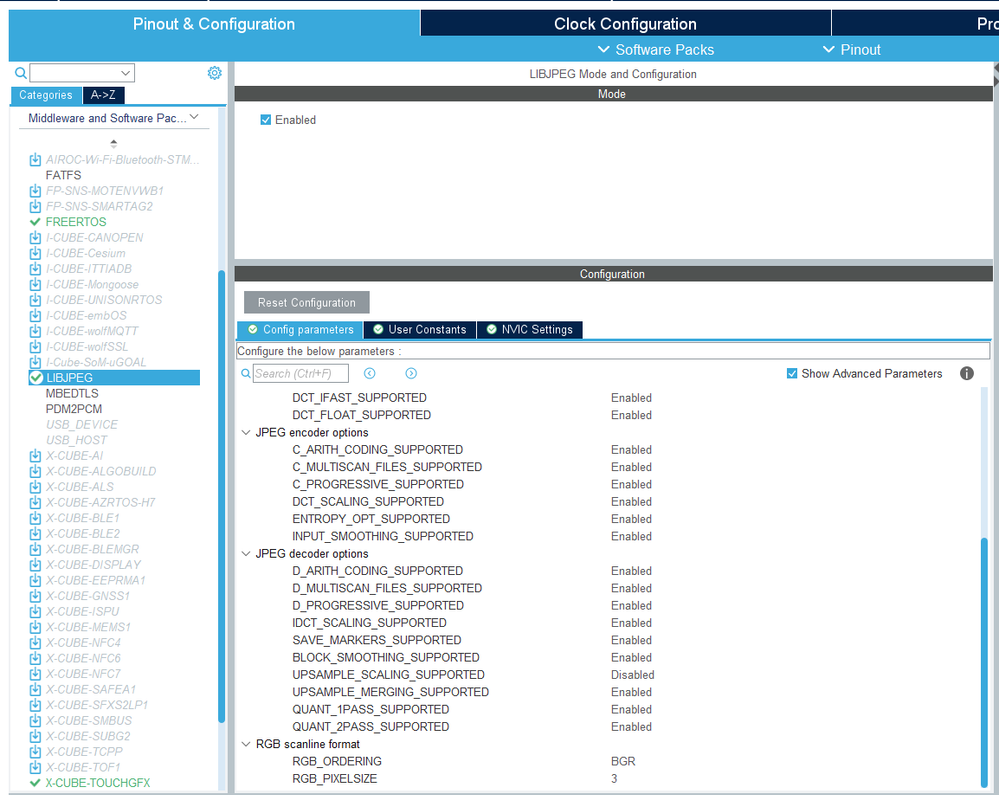This screenshot has width=999, height=795.
Task: Click download icon for AIROC-Wi-Fi-Bluetooth-STM
Action: (x=36, y=159)
